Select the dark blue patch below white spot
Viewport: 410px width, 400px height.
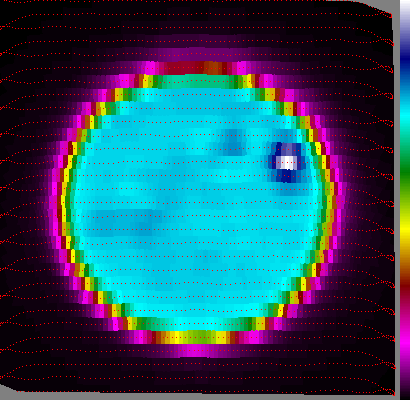coord(287,176)
